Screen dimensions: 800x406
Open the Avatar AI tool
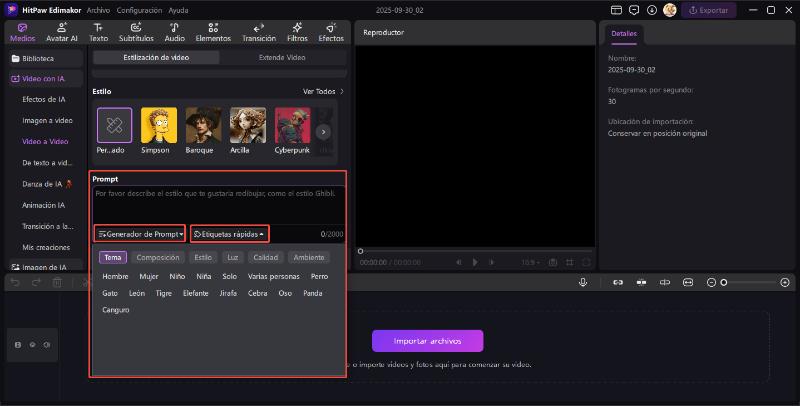tap(62, 32)
